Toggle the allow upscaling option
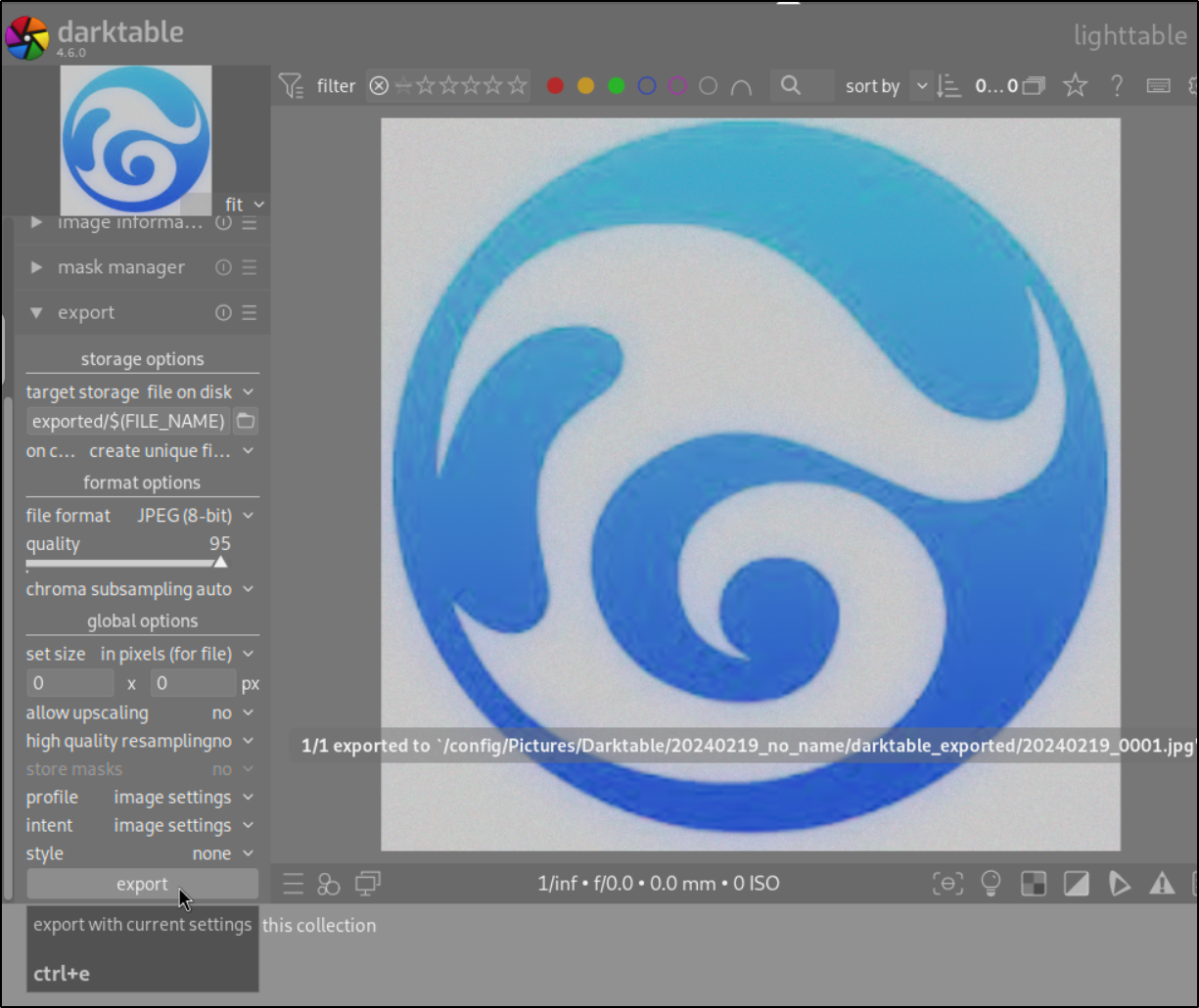1199x1008 pixels. tap(142, 713)
